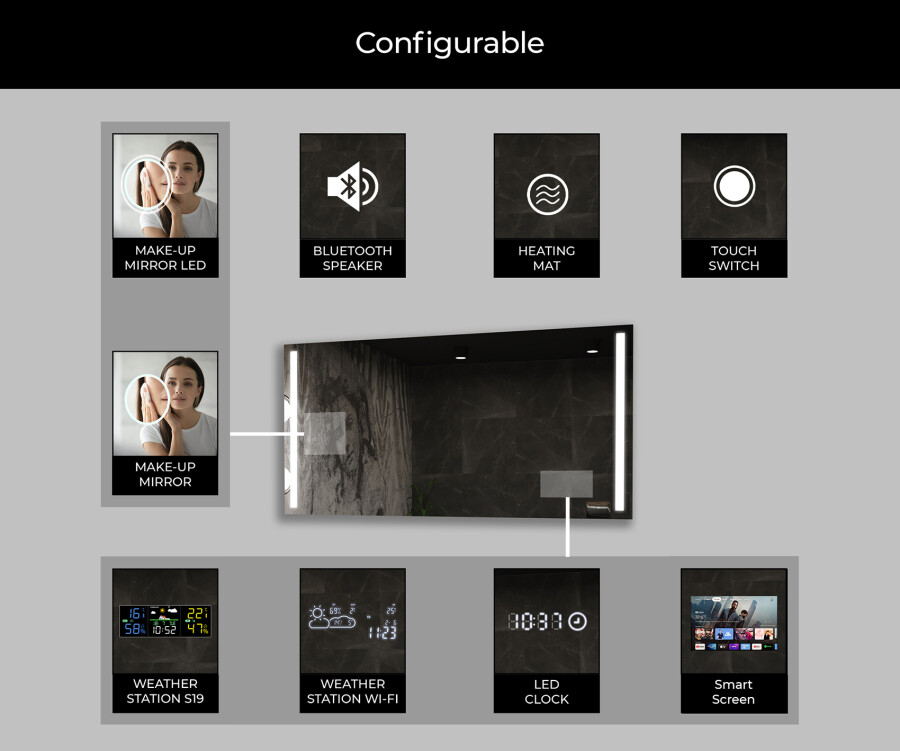
Task: Select the heating mat wave icon
Action: (x=547, y=195)
